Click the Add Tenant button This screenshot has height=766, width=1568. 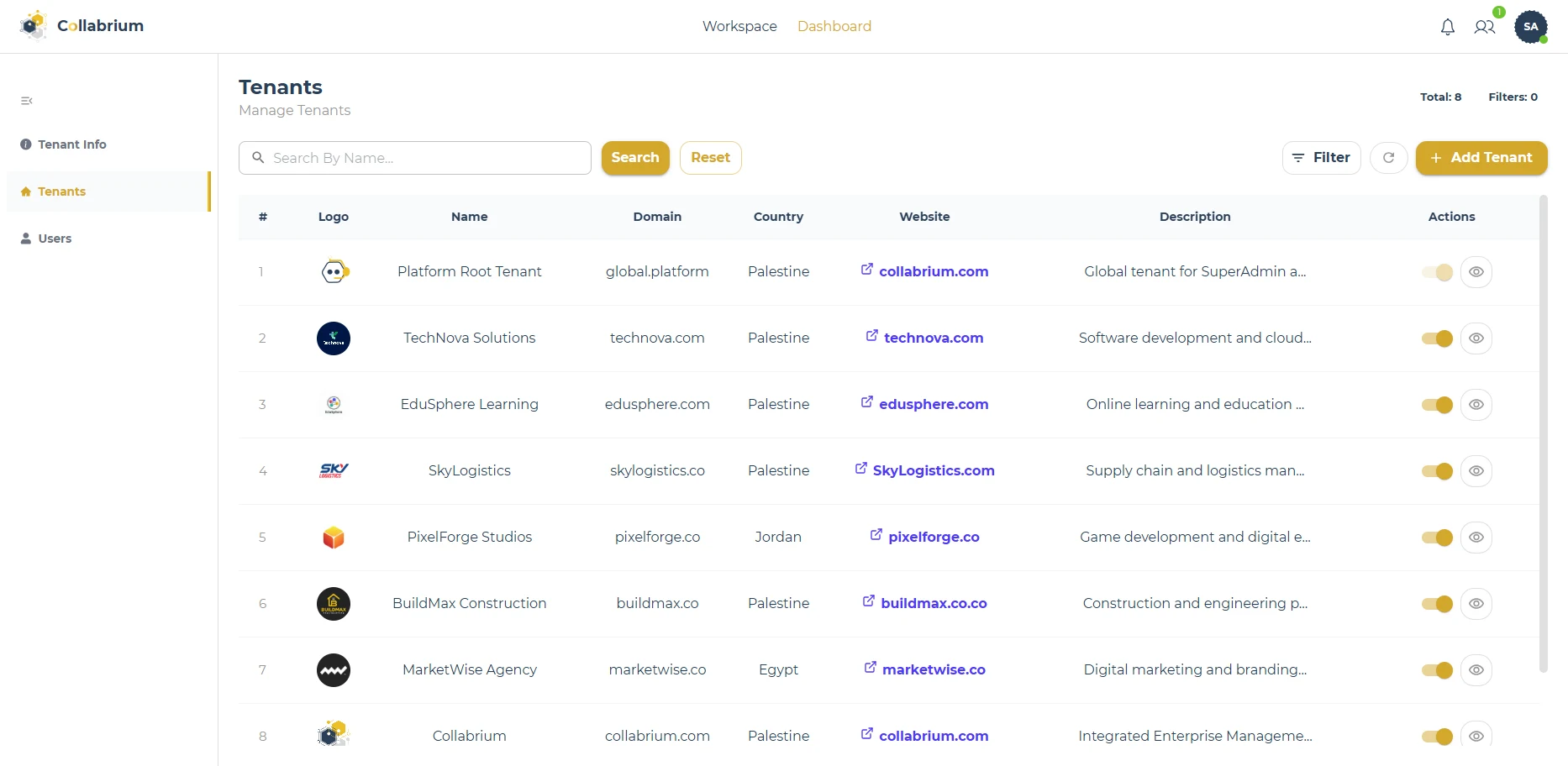point(1481,158)
